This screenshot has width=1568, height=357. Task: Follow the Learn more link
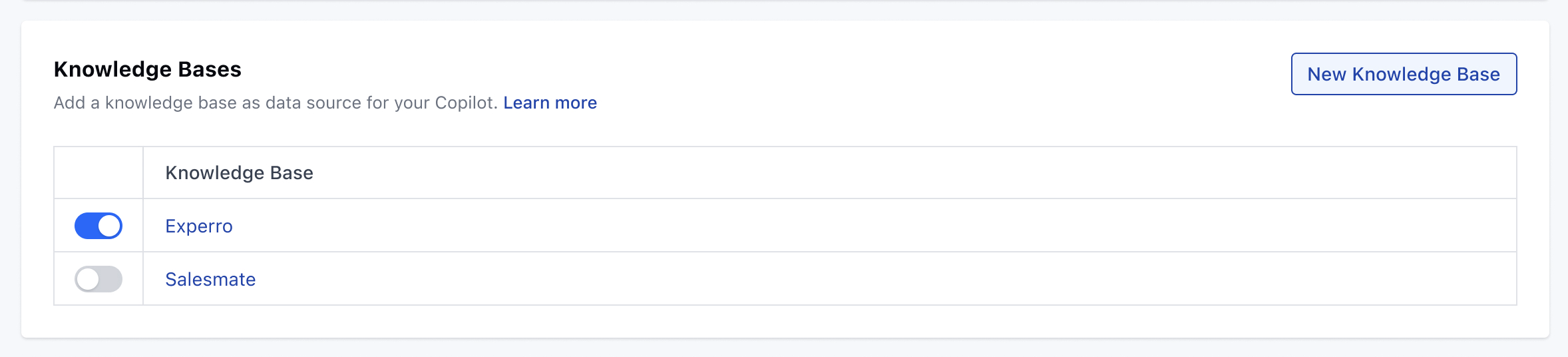(550, 103)
